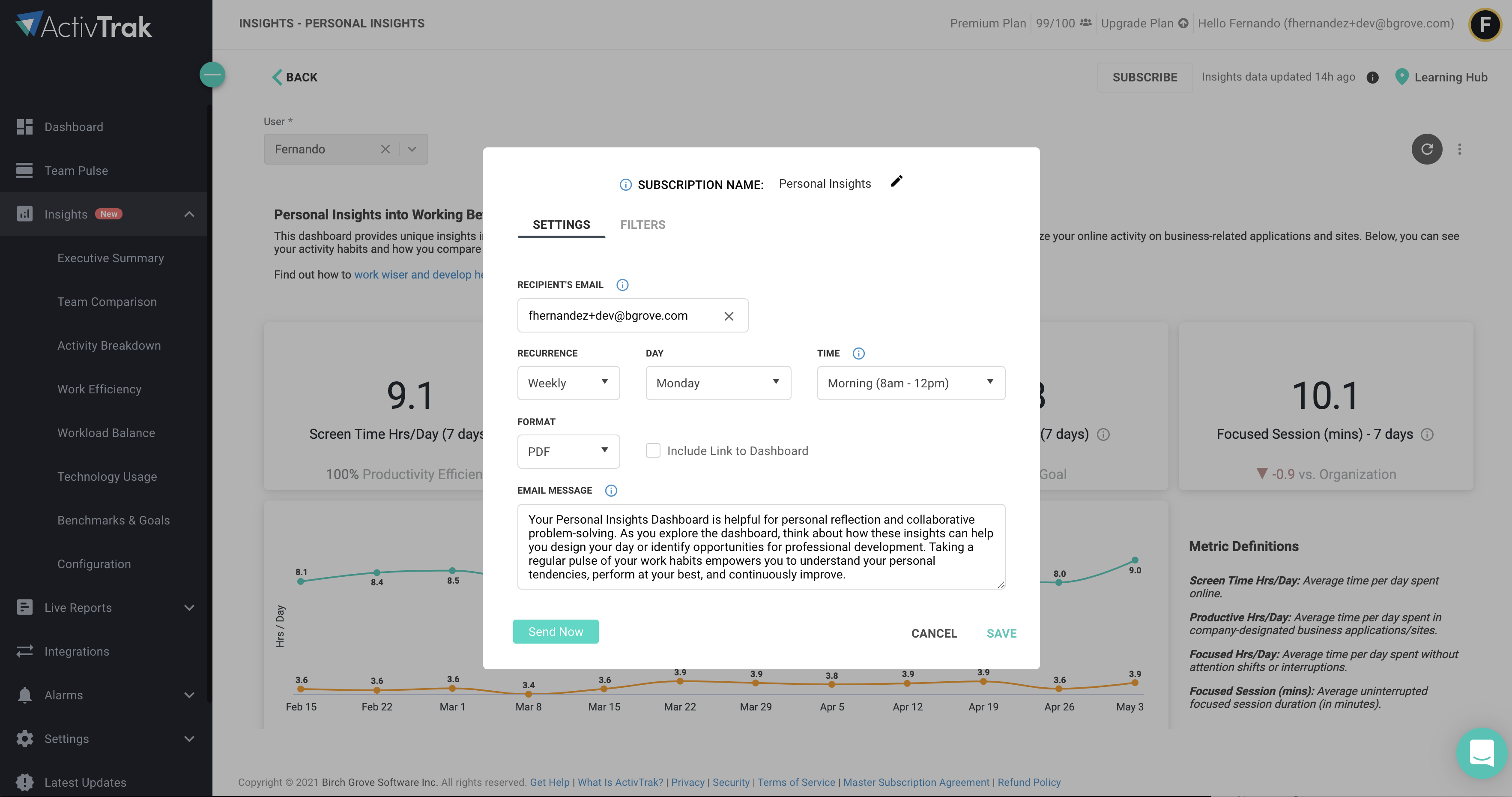Viewport: 1512px width, 797px height.
Task: Open Activity Breakdown in the sidebar
Action: tap(109, 345)
